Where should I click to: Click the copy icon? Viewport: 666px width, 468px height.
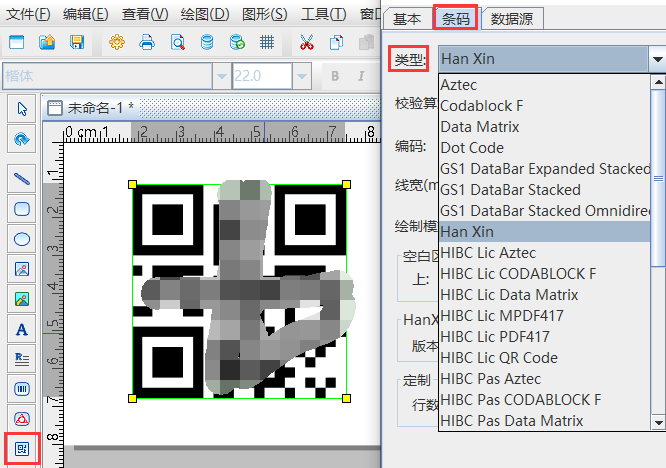click(336, 42)
